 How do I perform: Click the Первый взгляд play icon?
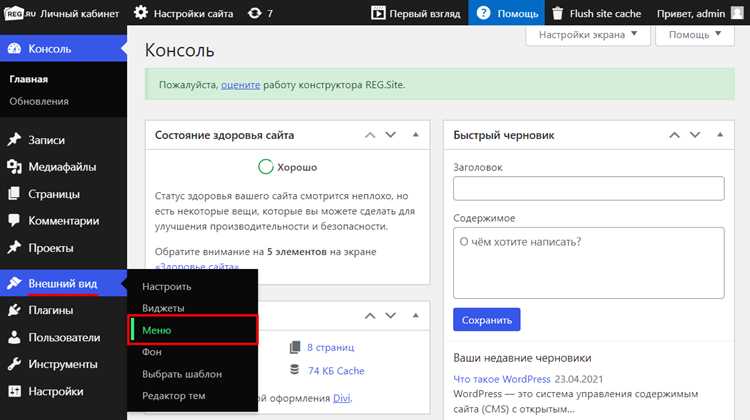378,13
